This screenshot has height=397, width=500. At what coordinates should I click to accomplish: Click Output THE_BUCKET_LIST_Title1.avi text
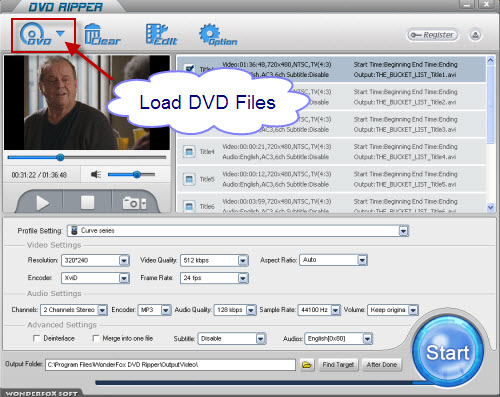click(405, 75)
